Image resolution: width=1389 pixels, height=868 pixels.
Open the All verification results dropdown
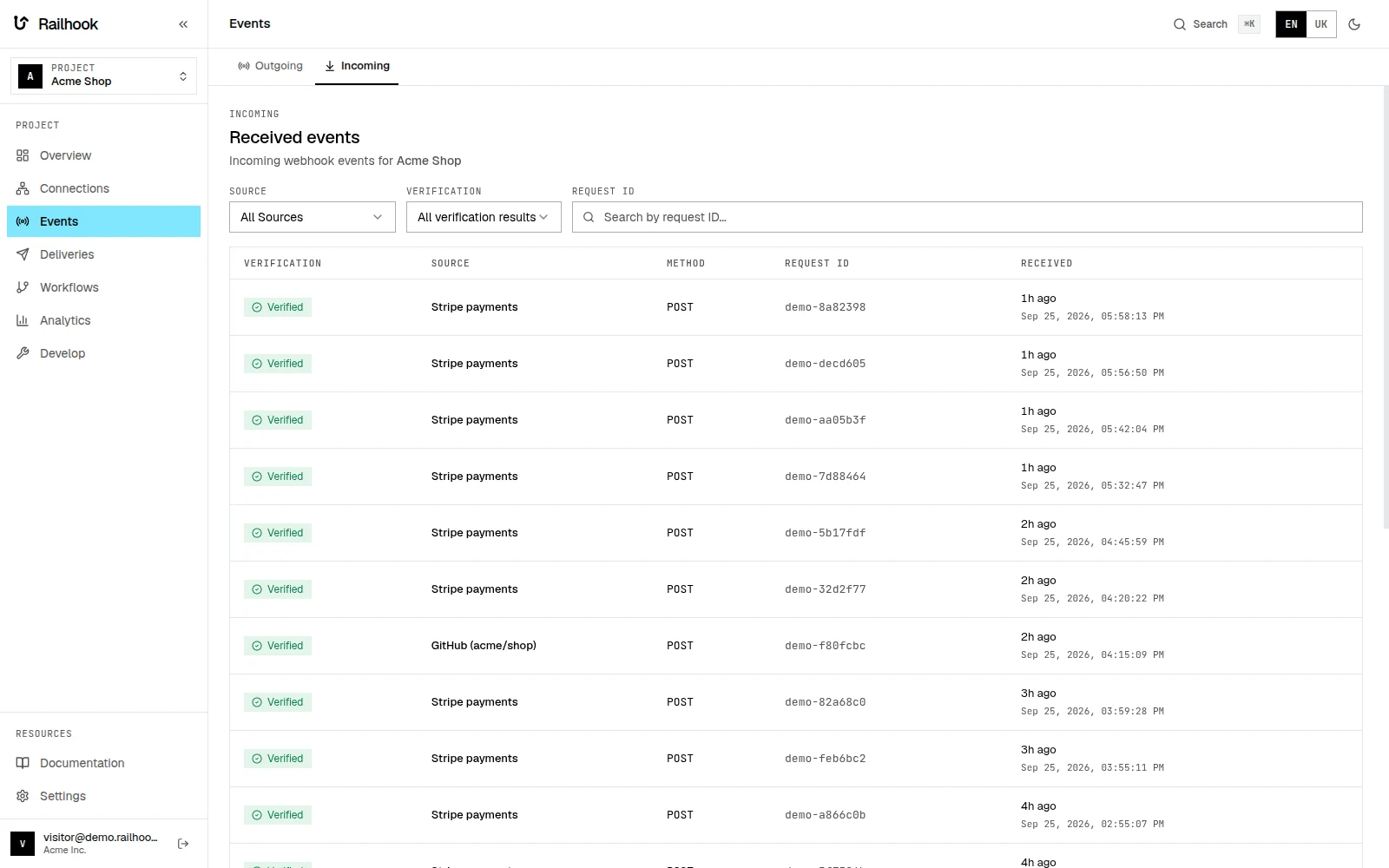pyautogui.click(x=484, y=217)
